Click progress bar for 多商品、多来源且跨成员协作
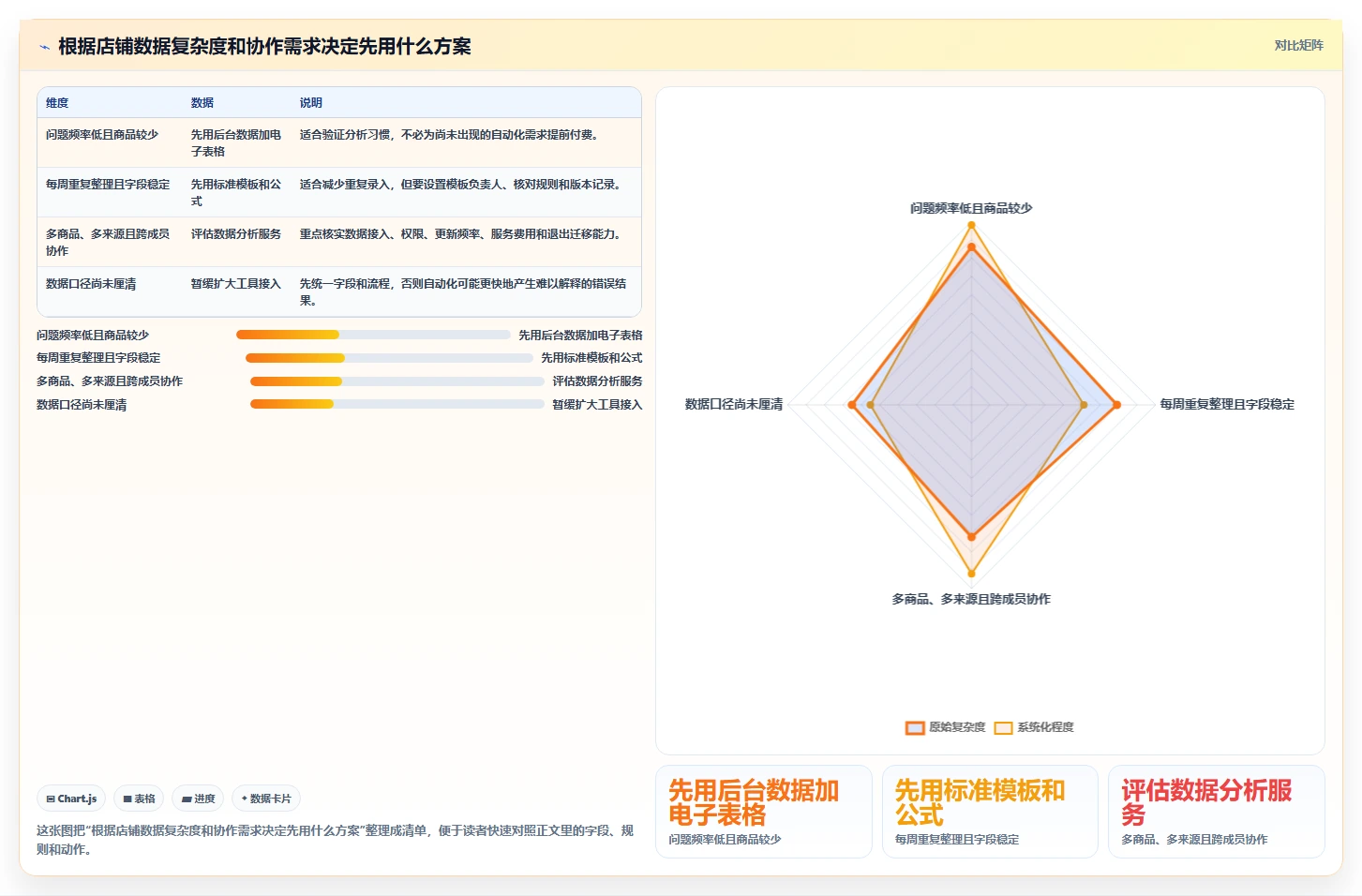The height and width of the screenshot is (896, 1362). (x=397, y=381)
